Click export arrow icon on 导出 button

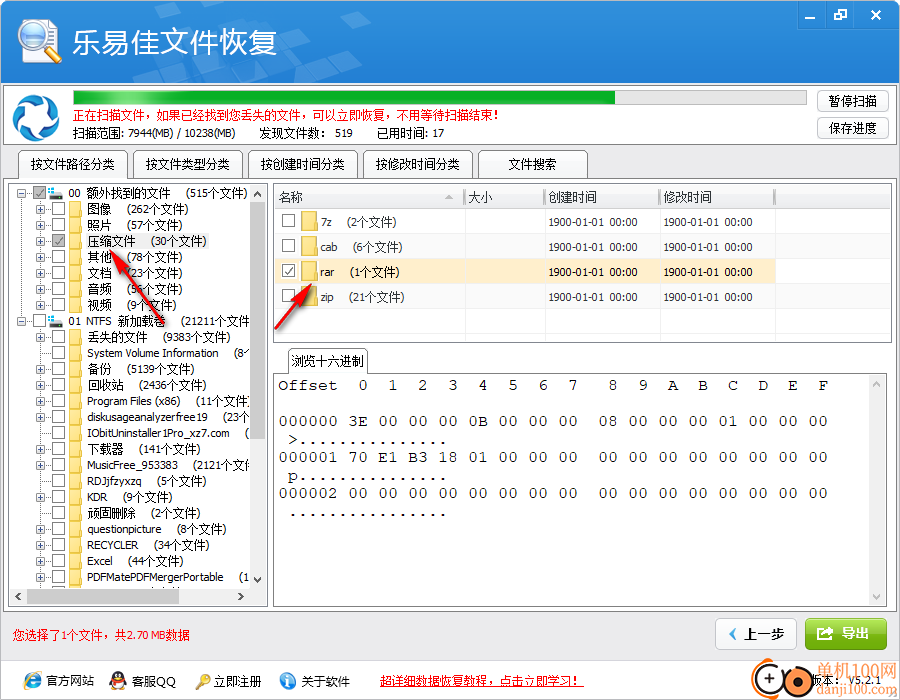point(825,633)
